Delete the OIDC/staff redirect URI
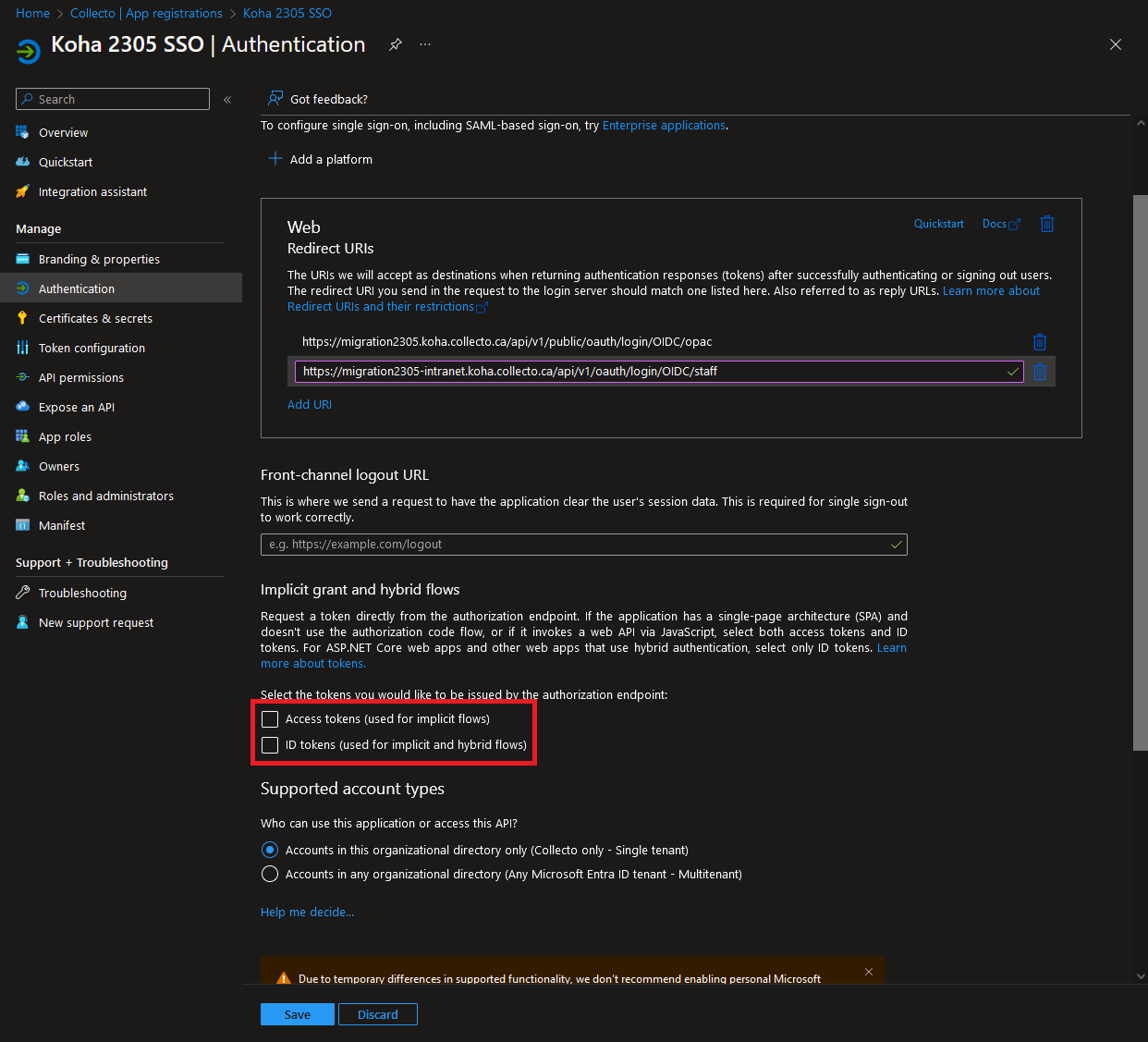Image resolution: width=1148 pixels, height=1042 pixels. coord(1040,372)
